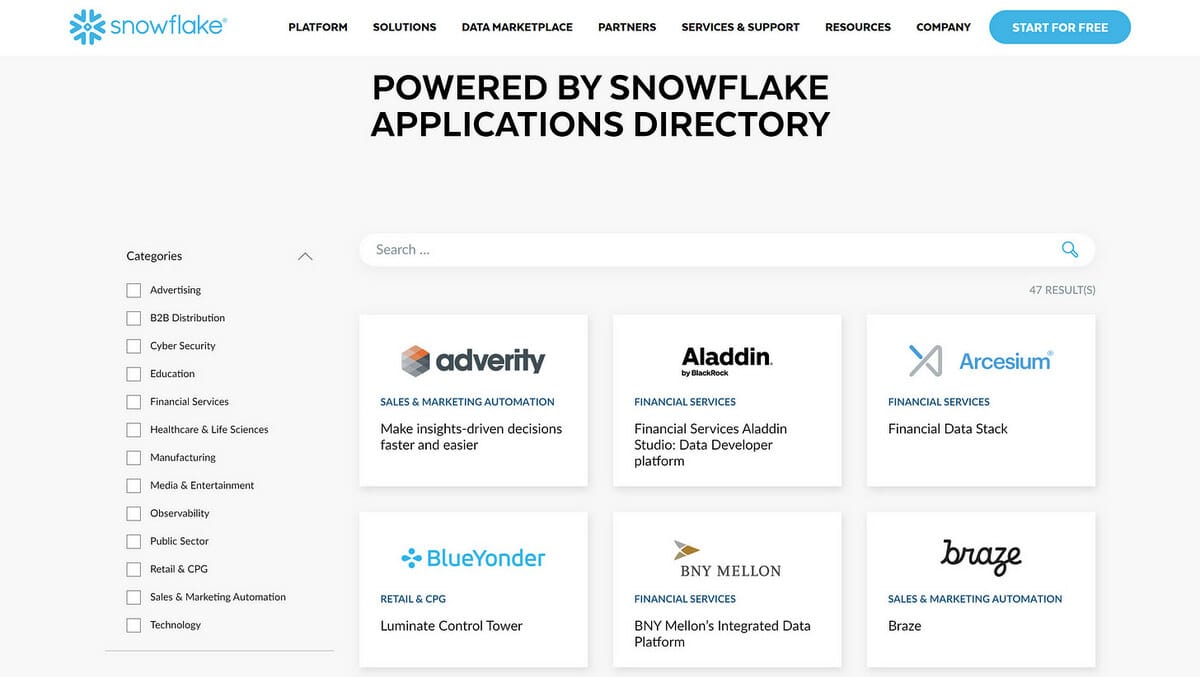
Task: Open the Solutions menu
Action: point(404,27)
